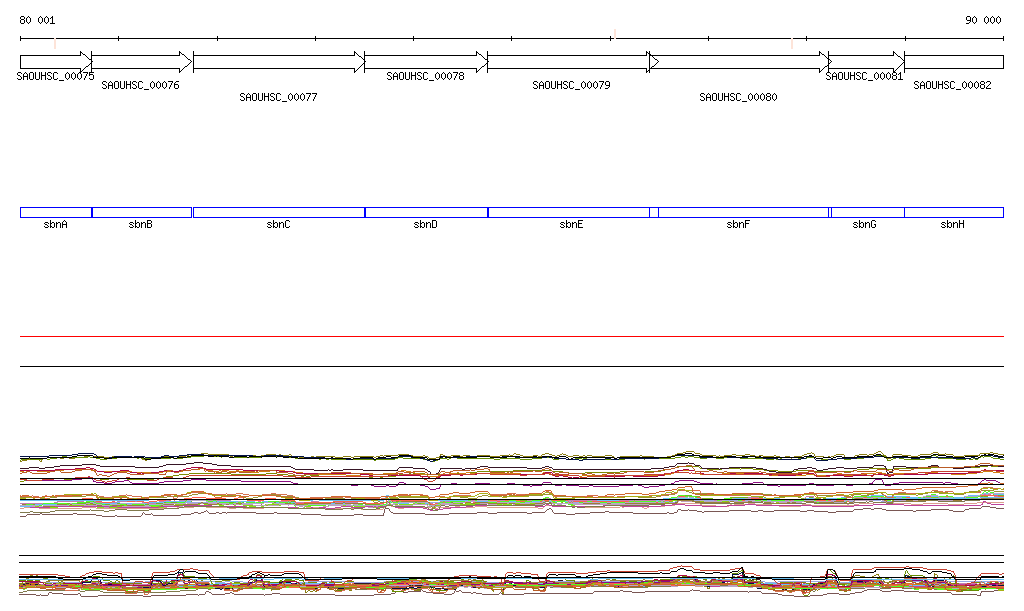The width and height of the screenshot is (1024, 611).
Task: Select the sbnD feature box
Action: [x=426, y=212]
